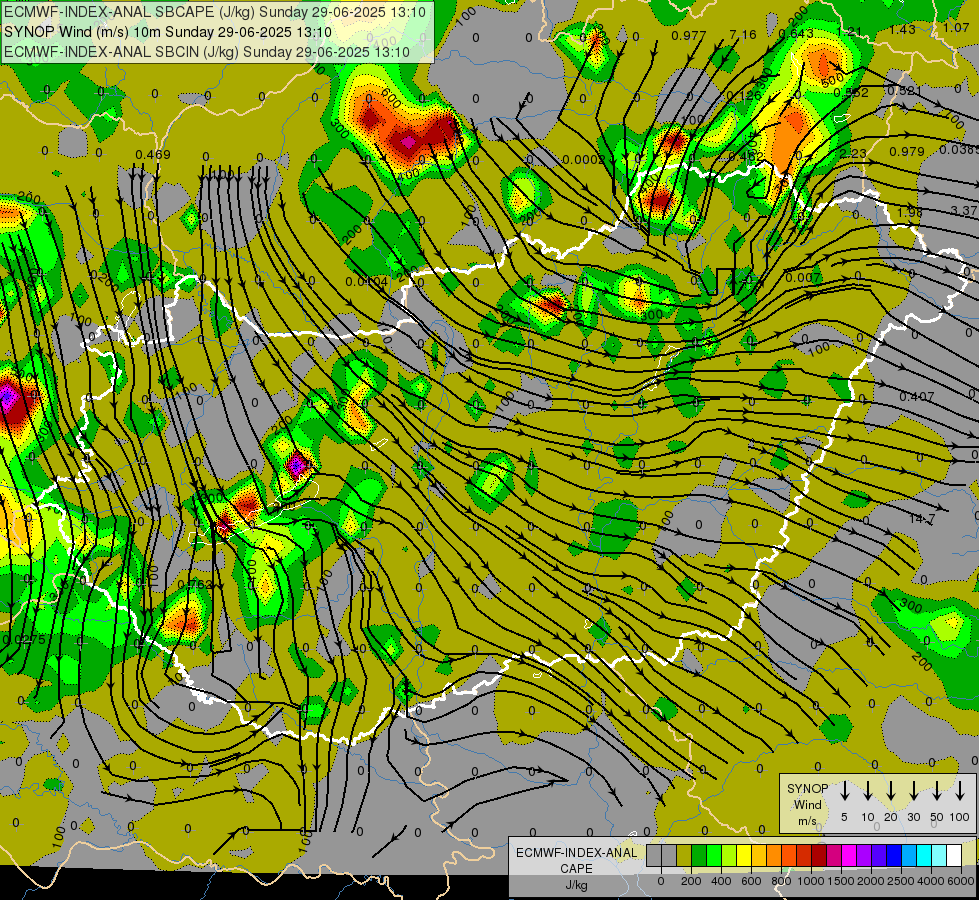Pick the white CAPE legend swatch
The height and width of the screenshot is (900, 979).
pyautogui.click(x=954, y=855)
